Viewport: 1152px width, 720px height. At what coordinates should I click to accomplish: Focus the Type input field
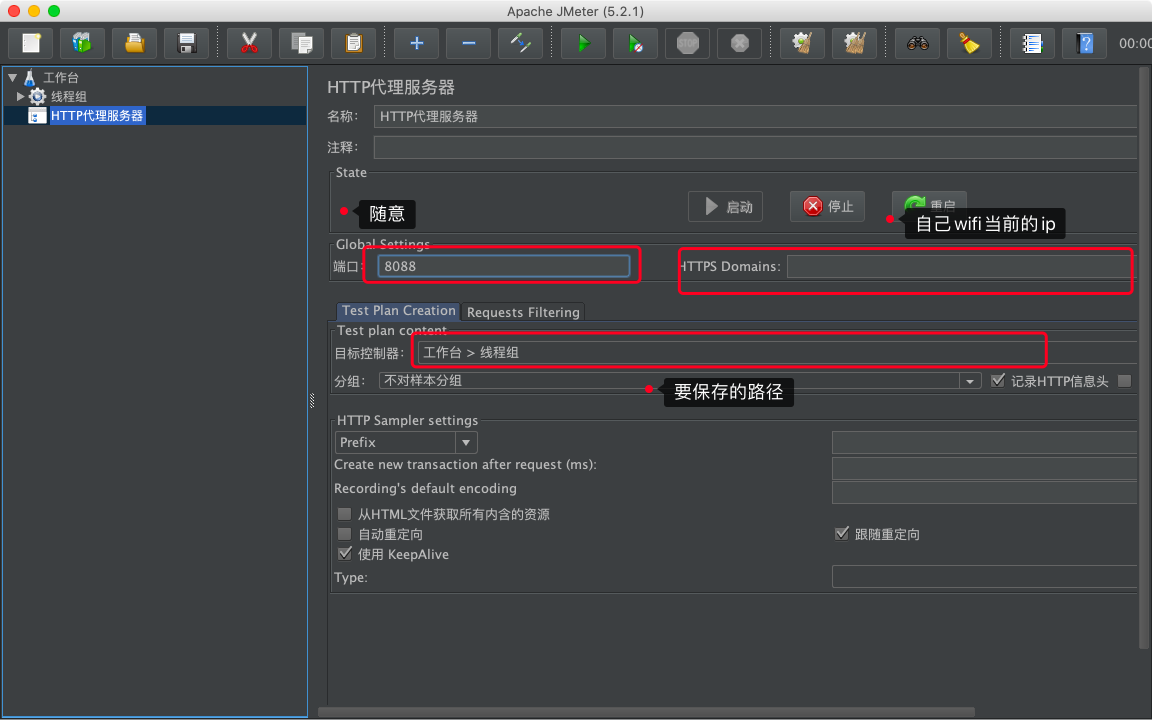tap(984, 576)
